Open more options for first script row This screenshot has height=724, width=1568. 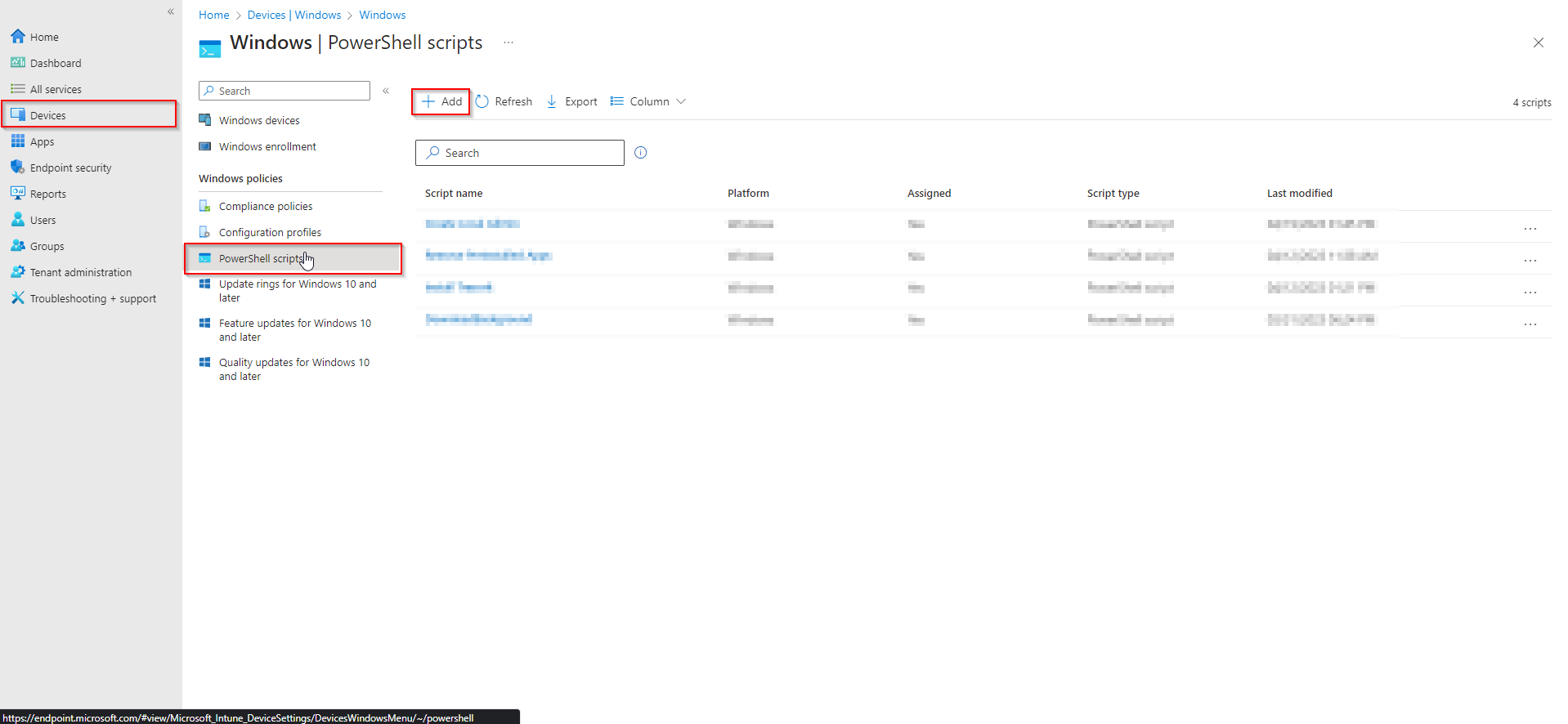pyautogui.click(x=1530, y=229)
